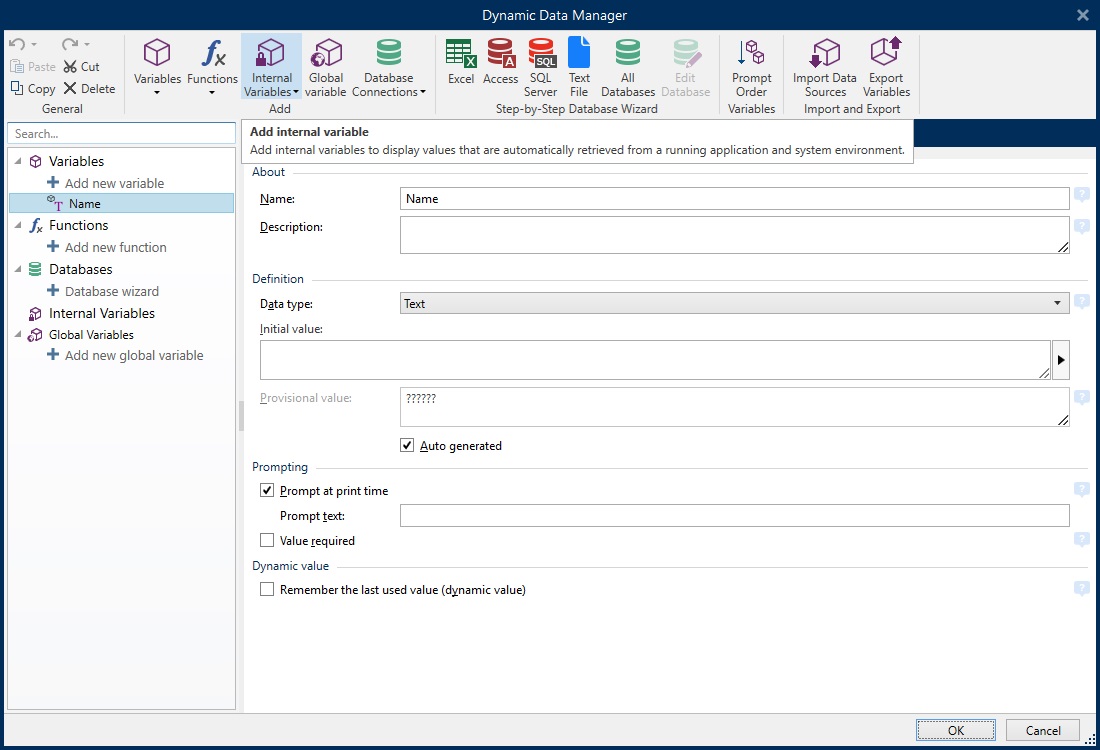
Task: Click into the Prompt text field
Action: coord(734,516)
